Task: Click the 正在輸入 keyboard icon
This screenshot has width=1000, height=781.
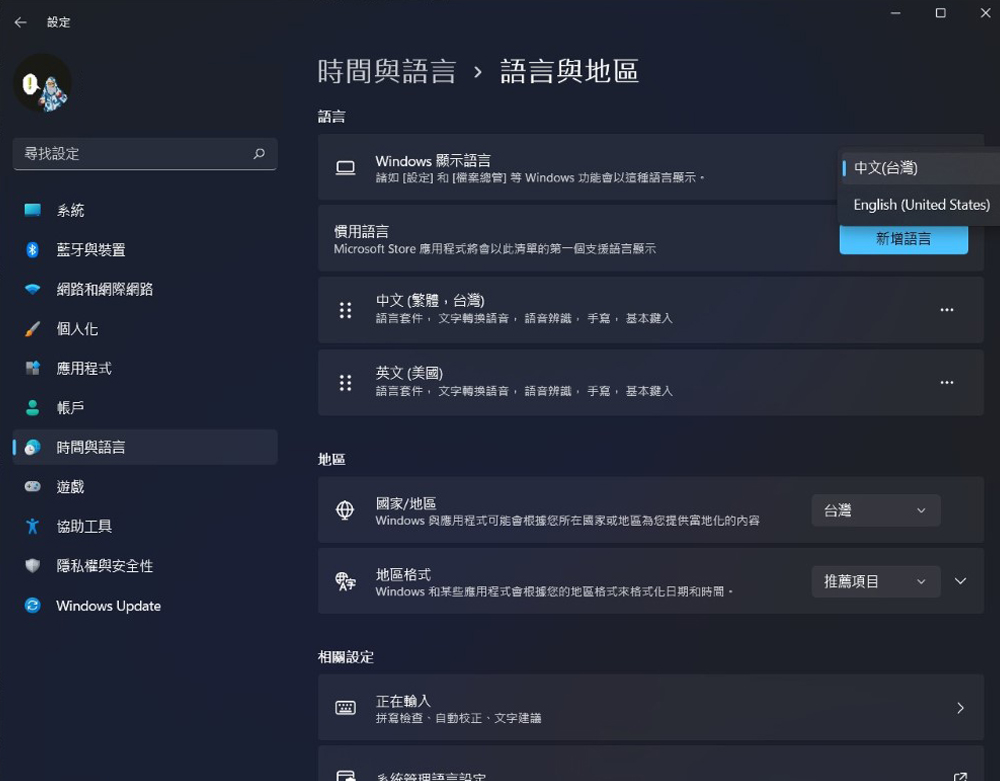Action: [346, 708]
